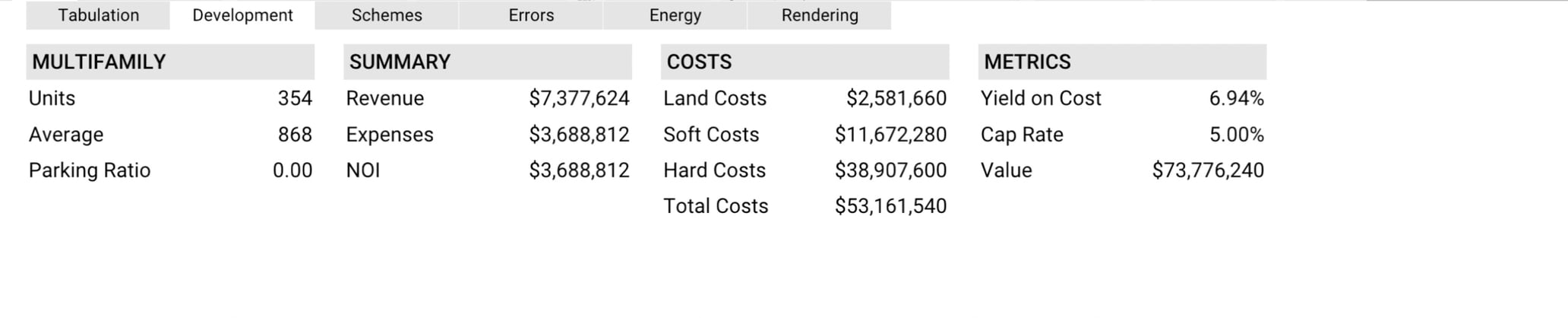Click the Yield on Cost percentage 6.94%

(x=1236, y=98)
